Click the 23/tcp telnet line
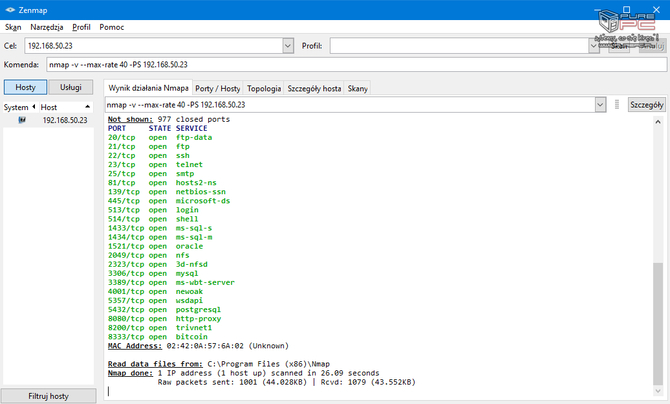This screenshot has width=670, height=404. (x=156, y=165)
